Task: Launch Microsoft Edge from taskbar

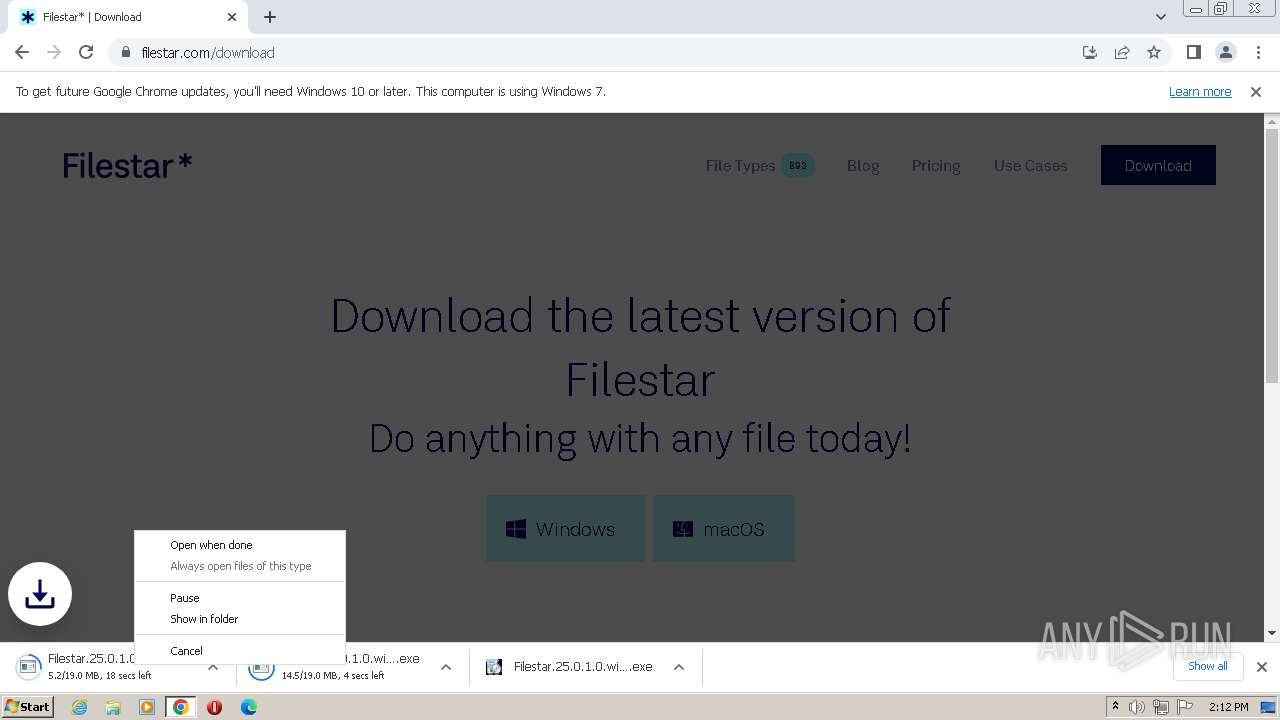Action: click(x=248, y=707)
